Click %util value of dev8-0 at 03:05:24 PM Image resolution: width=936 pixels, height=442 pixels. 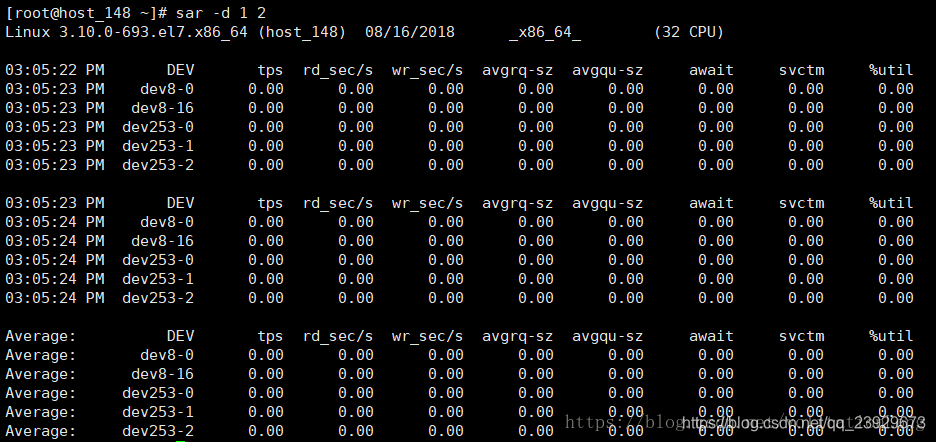(895, 222)
